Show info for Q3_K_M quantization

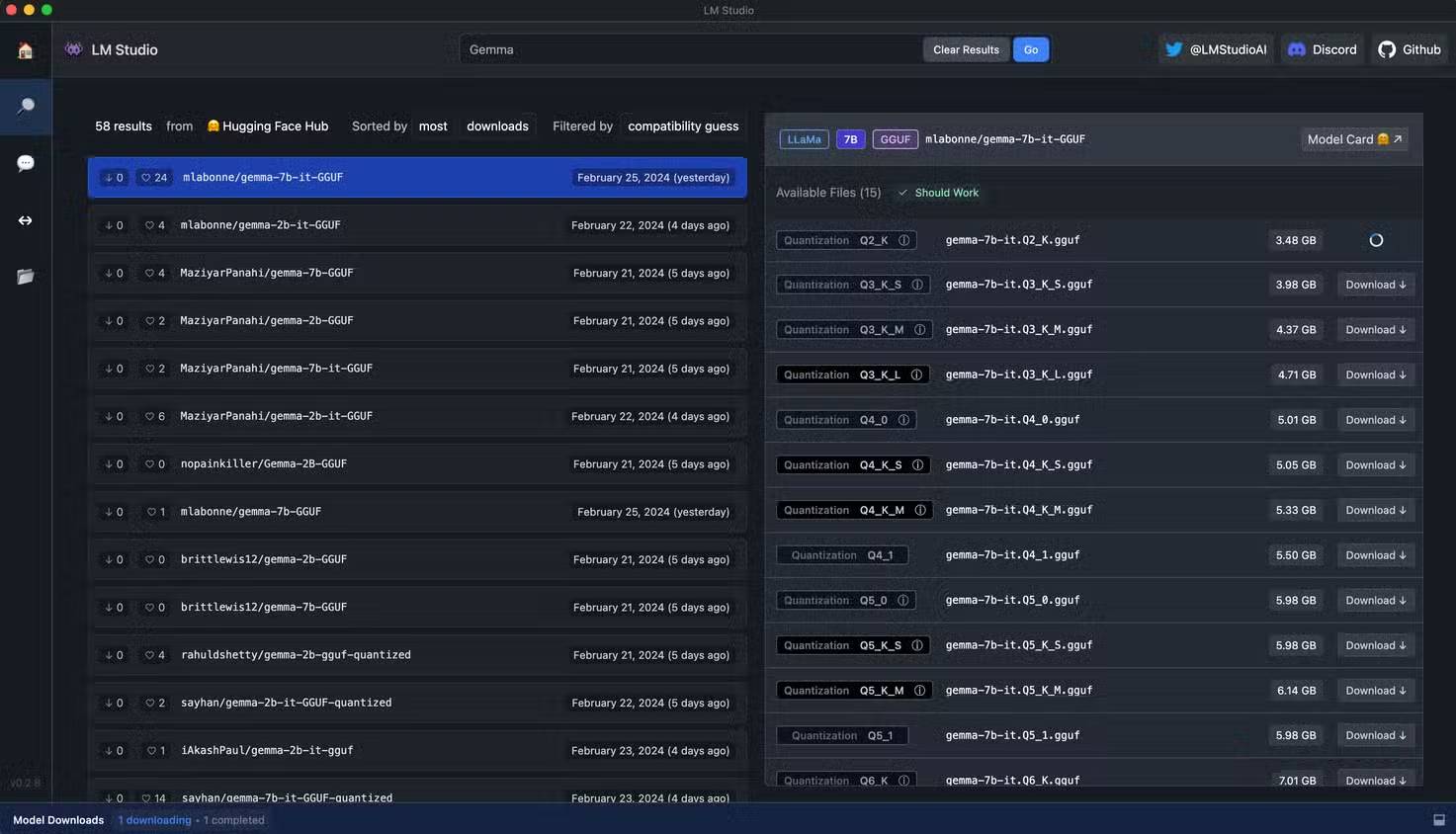point(919,330)
